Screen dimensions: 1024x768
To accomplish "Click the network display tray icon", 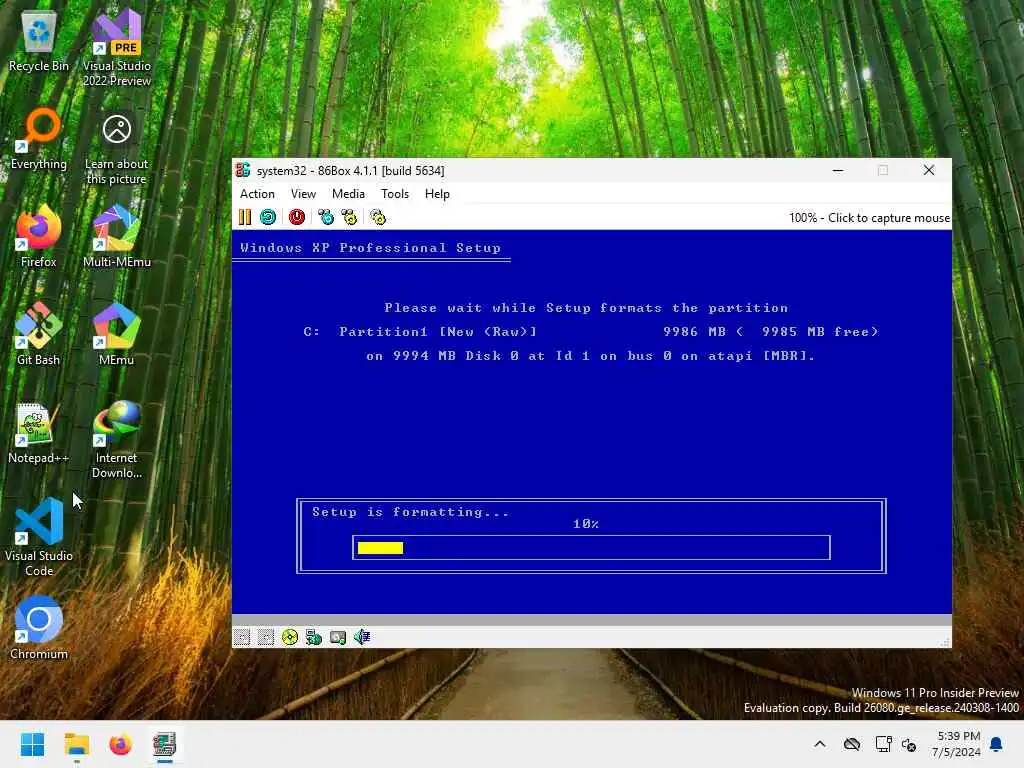I will 884,744.
